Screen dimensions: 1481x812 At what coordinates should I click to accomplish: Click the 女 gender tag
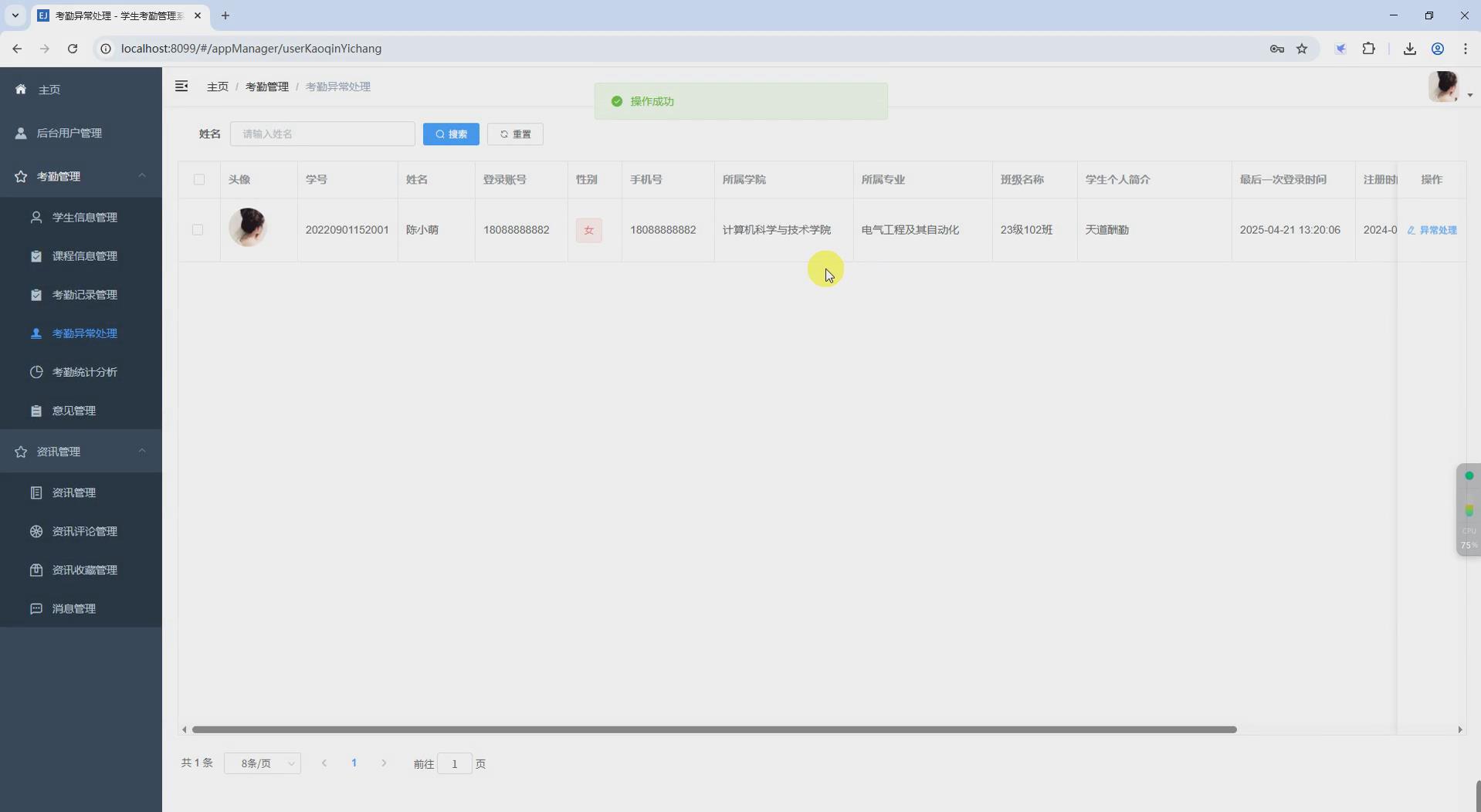point(589,230)
